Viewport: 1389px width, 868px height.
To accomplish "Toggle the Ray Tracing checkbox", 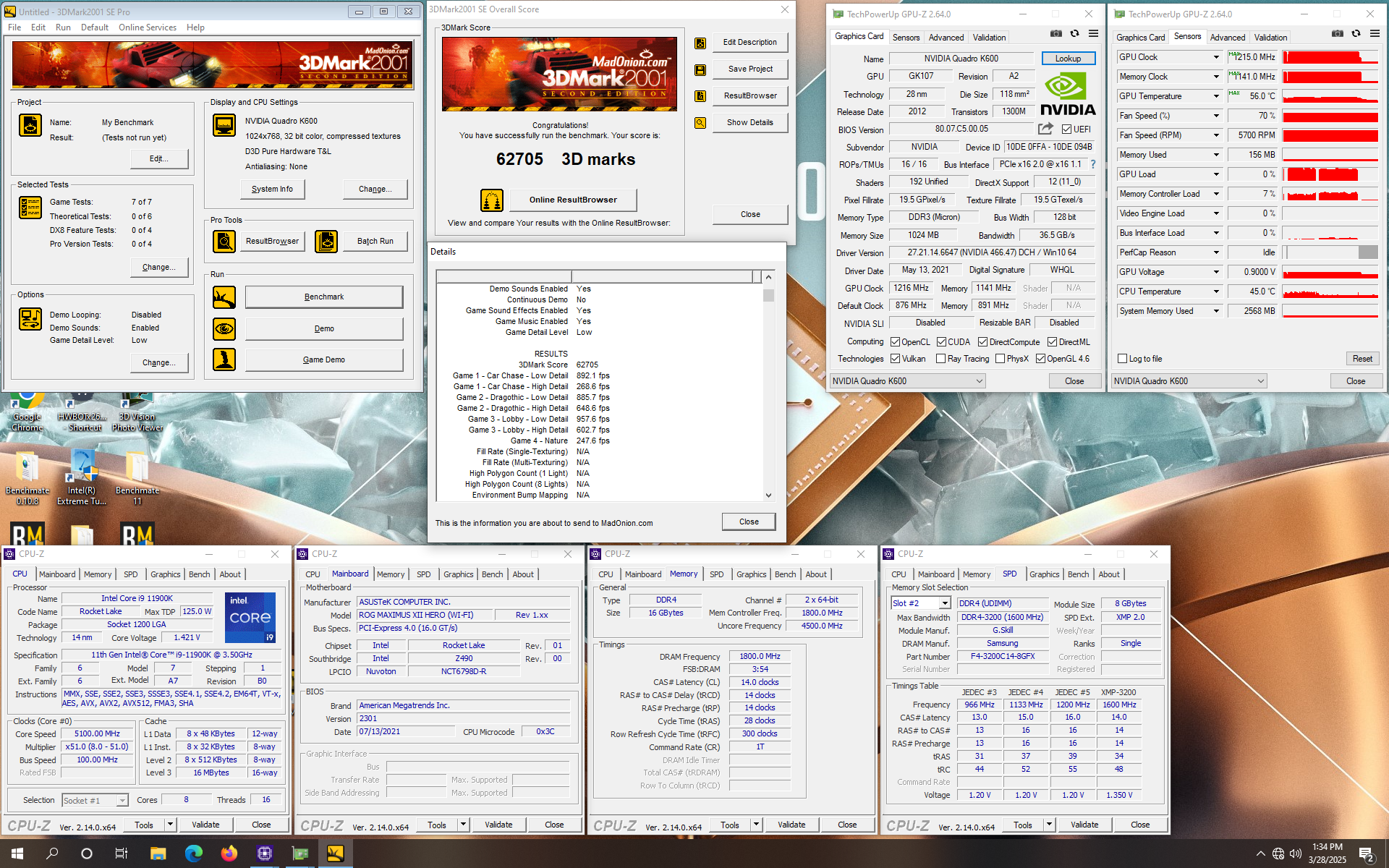I will tap(940, 359).
